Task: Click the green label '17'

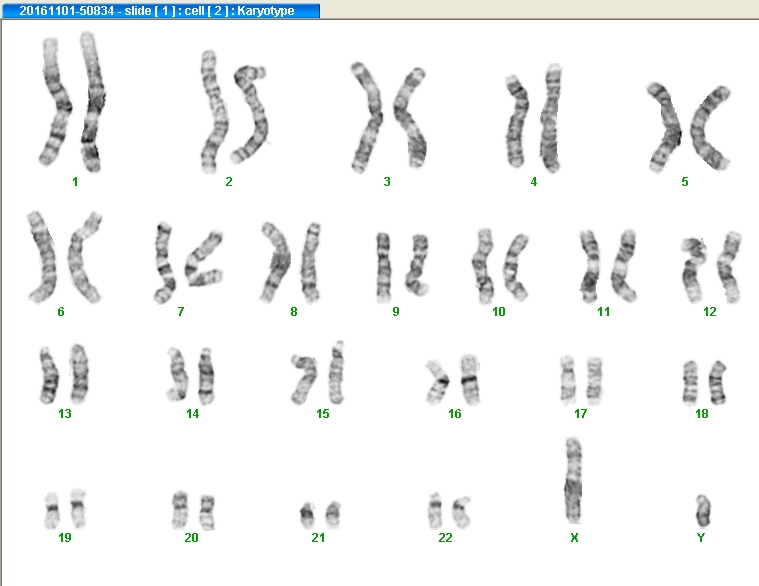Action: [x=580, y=414]
